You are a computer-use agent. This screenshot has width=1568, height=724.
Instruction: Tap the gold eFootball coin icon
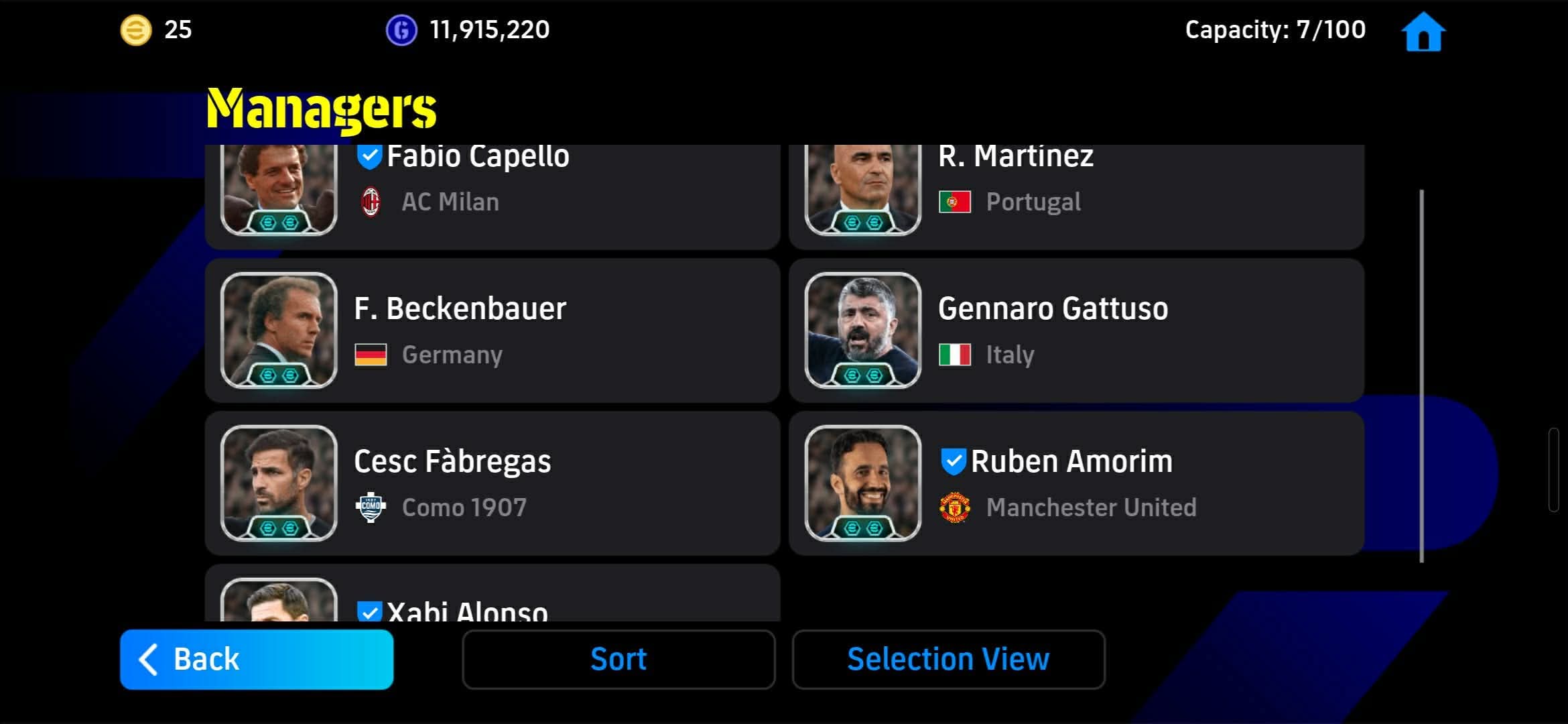pyautogui.click(x=135, y=30)
